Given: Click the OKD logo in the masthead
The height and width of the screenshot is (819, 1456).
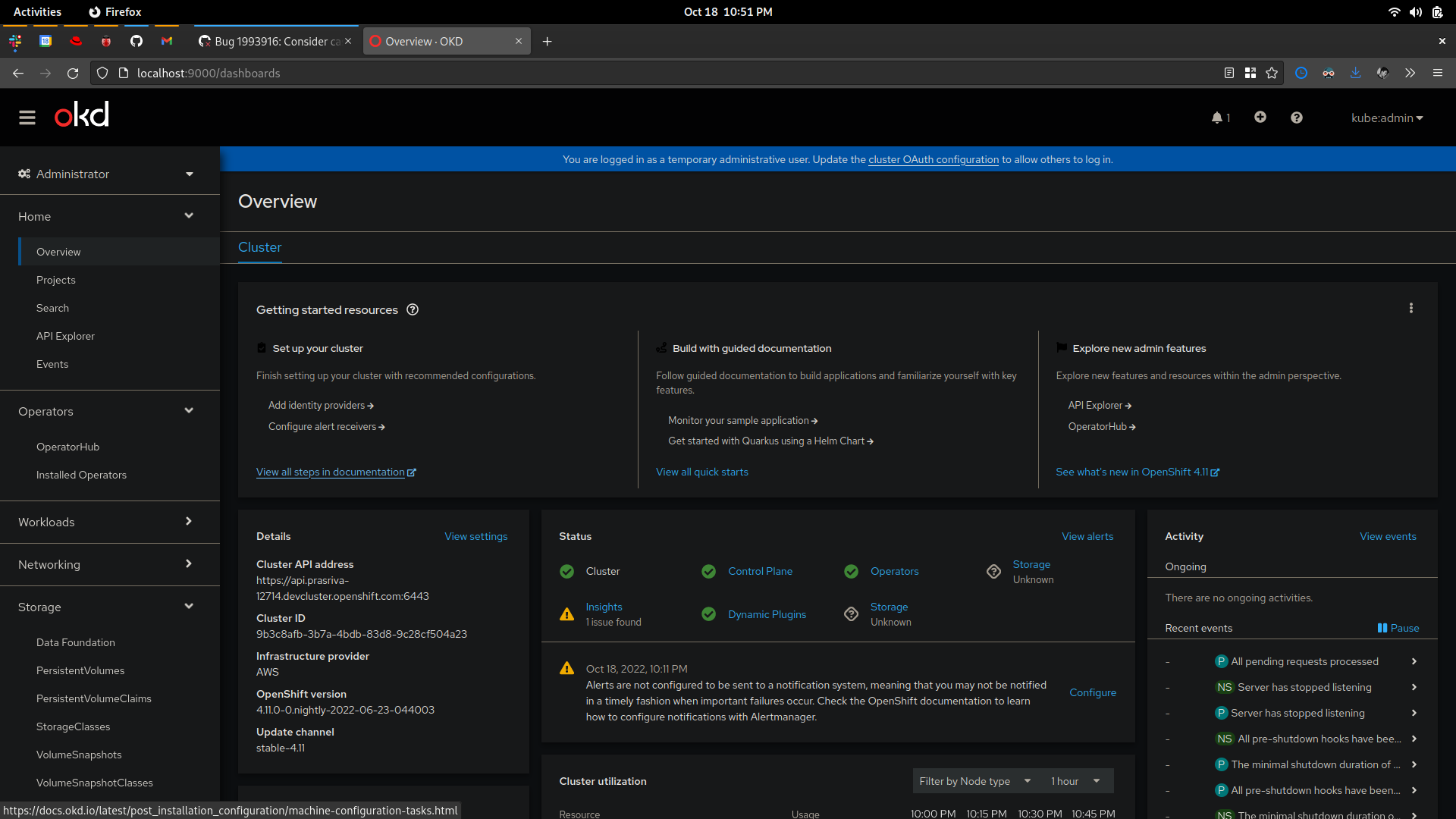Looking at the screenshot, I should click(x=80, y=114).
